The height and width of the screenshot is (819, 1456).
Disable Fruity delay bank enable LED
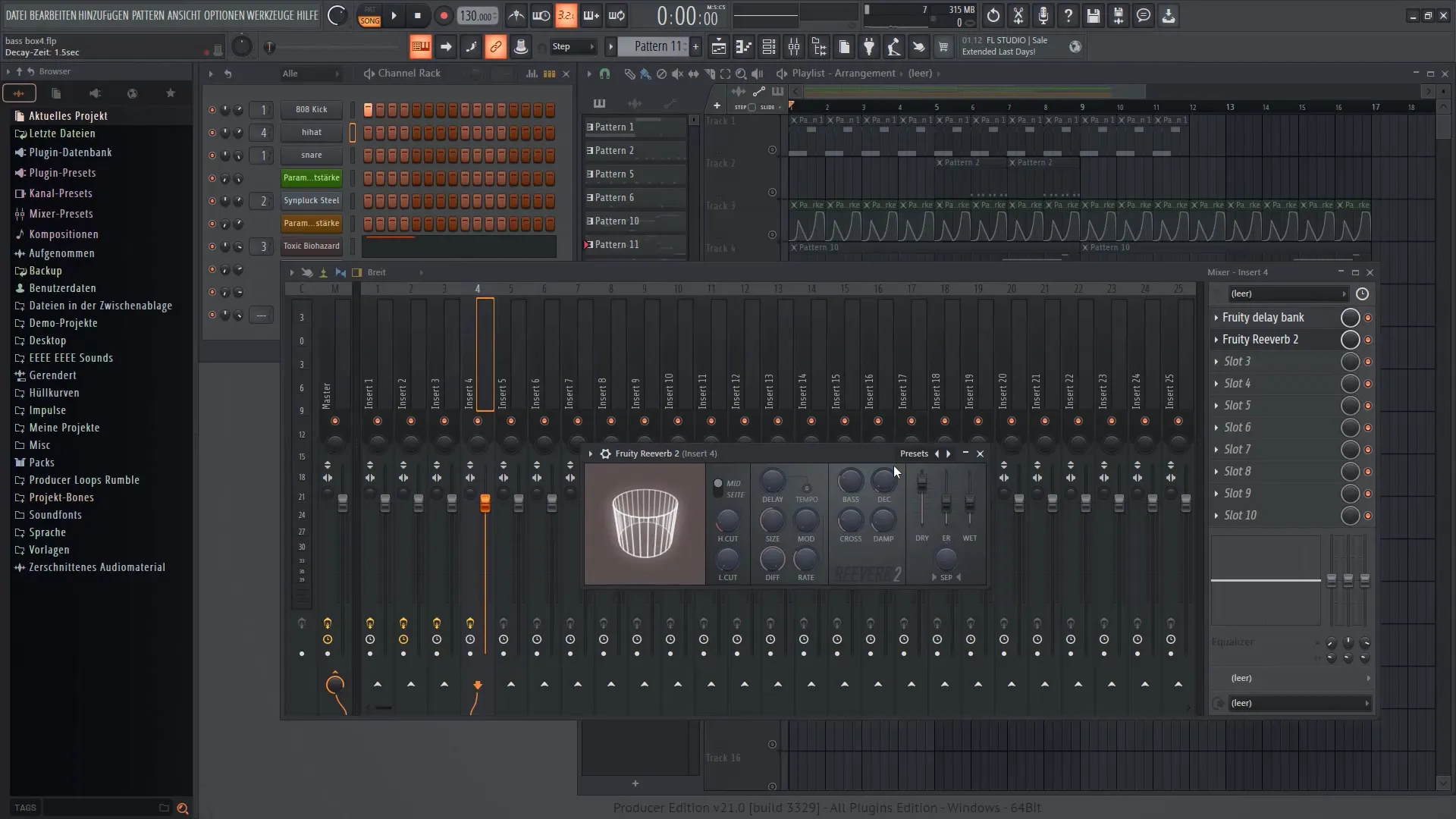(x=1368, y=318)
